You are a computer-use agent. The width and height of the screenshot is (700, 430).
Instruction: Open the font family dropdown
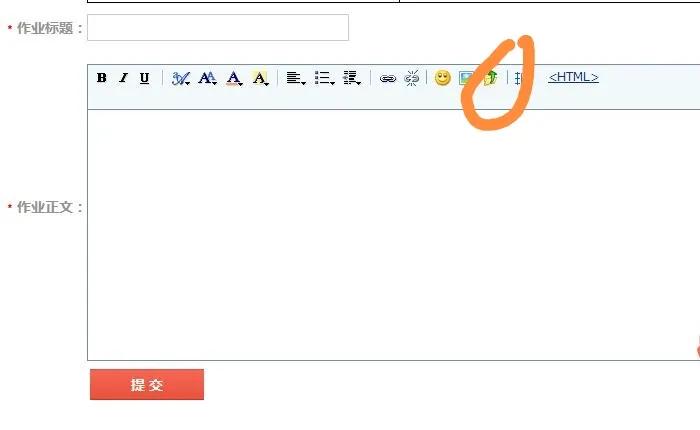(x=181, y=79)
